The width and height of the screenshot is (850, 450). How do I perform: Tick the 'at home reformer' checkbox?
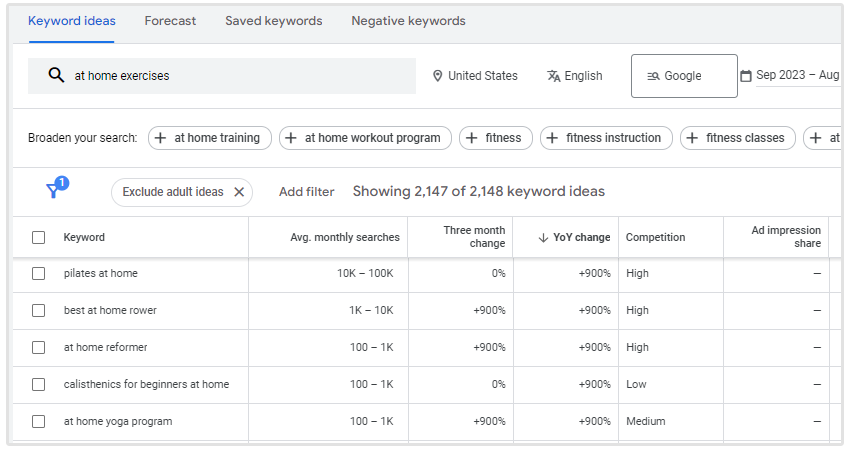[x=39, y=347]
